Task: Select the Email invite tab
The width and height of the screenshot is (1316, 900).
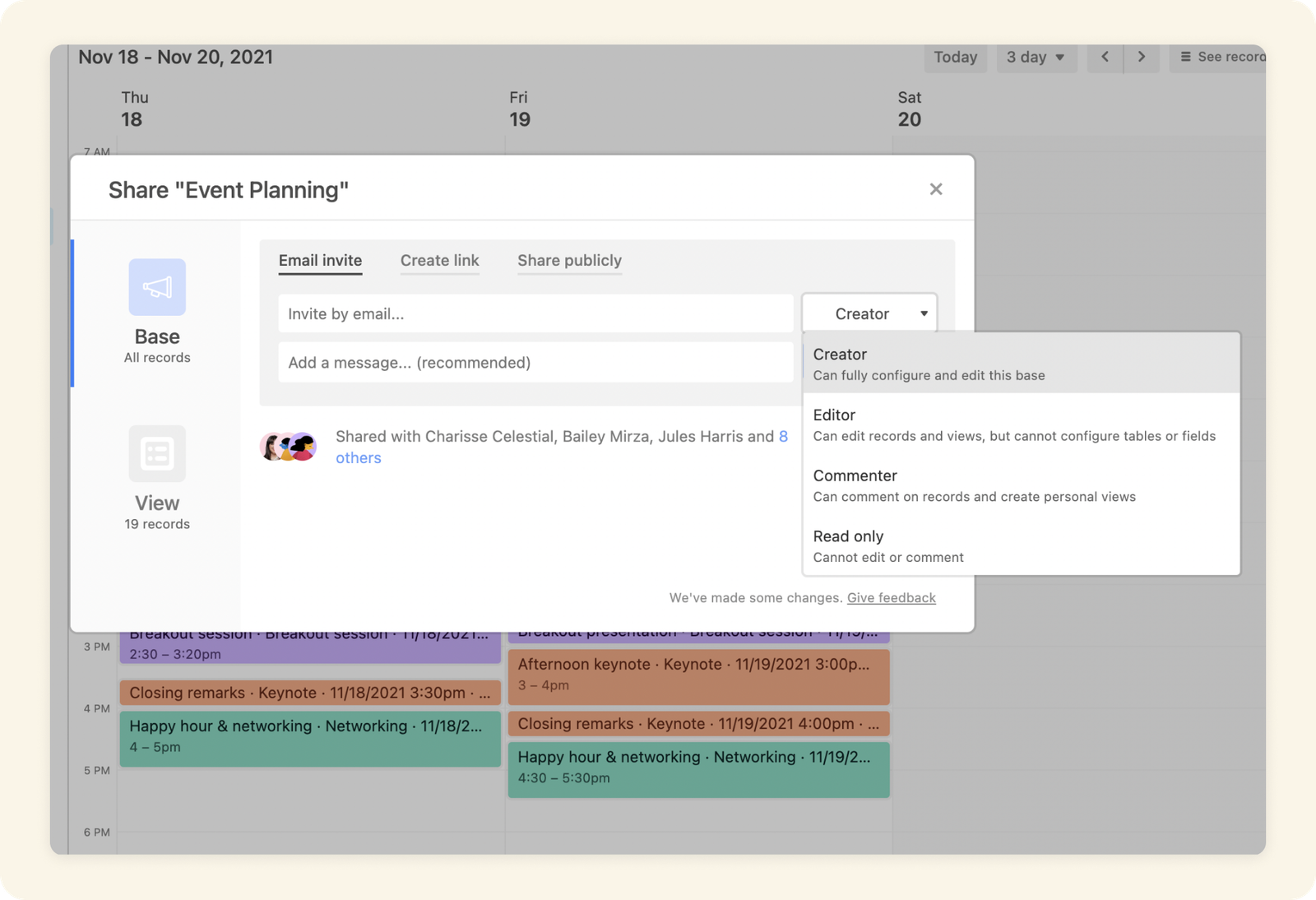Action: pyautogui.click(x=320, y=261)
